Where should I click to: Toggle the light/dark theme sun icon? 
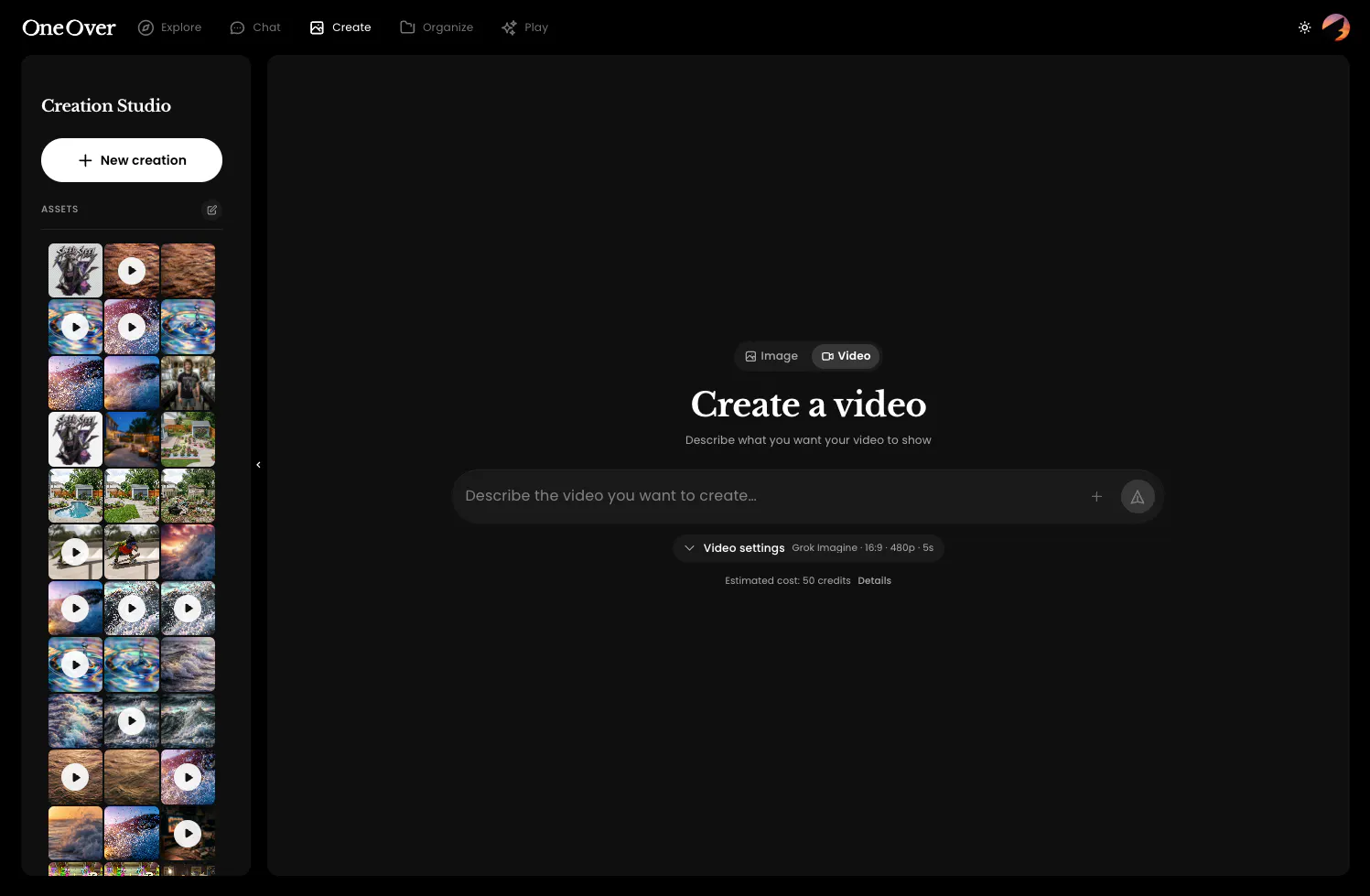(x=1304, y=27)
